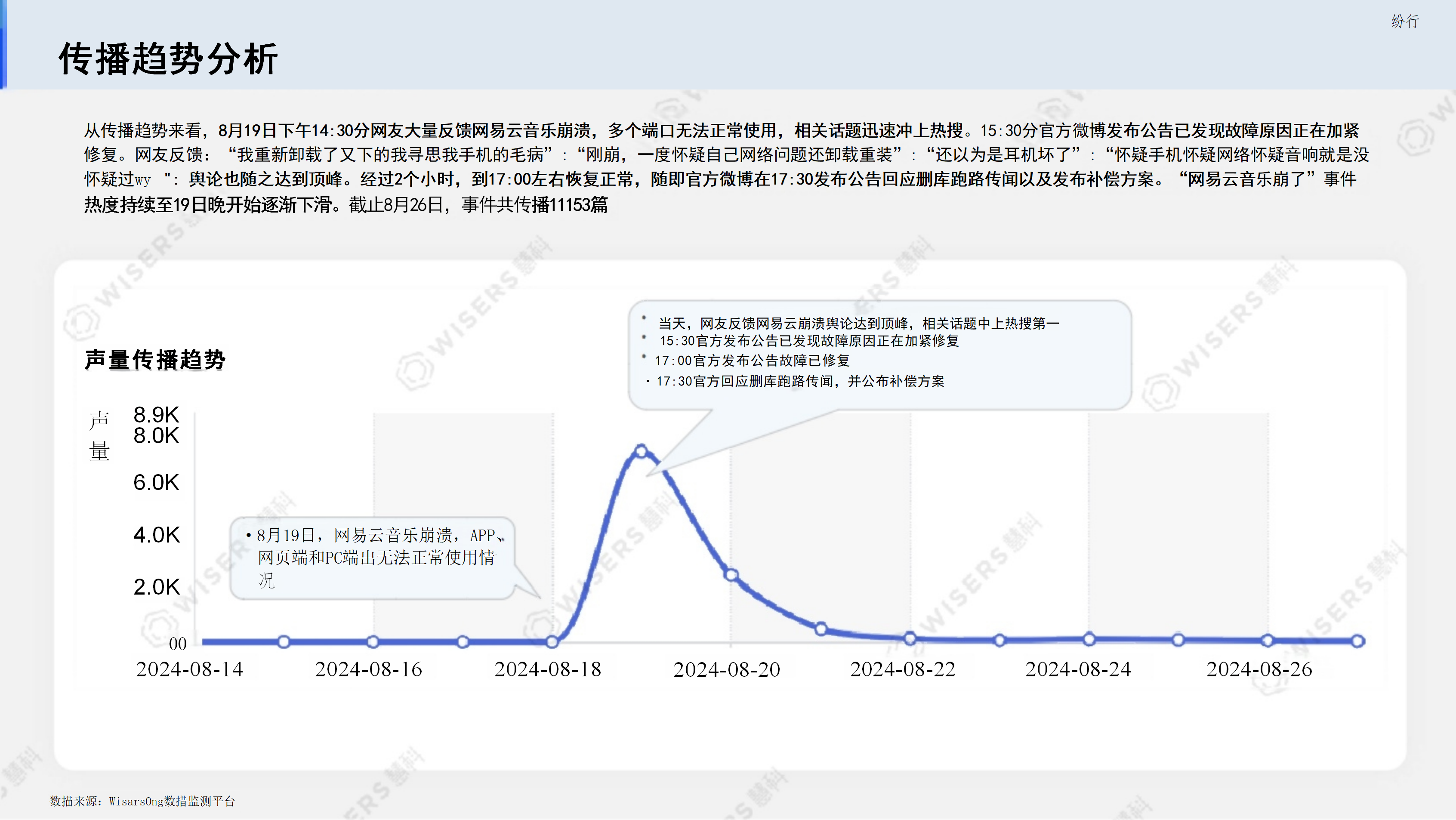The image size is (1456, 820).
Task: Click the data point between 08-16 and 08-18
Action: 463,641
